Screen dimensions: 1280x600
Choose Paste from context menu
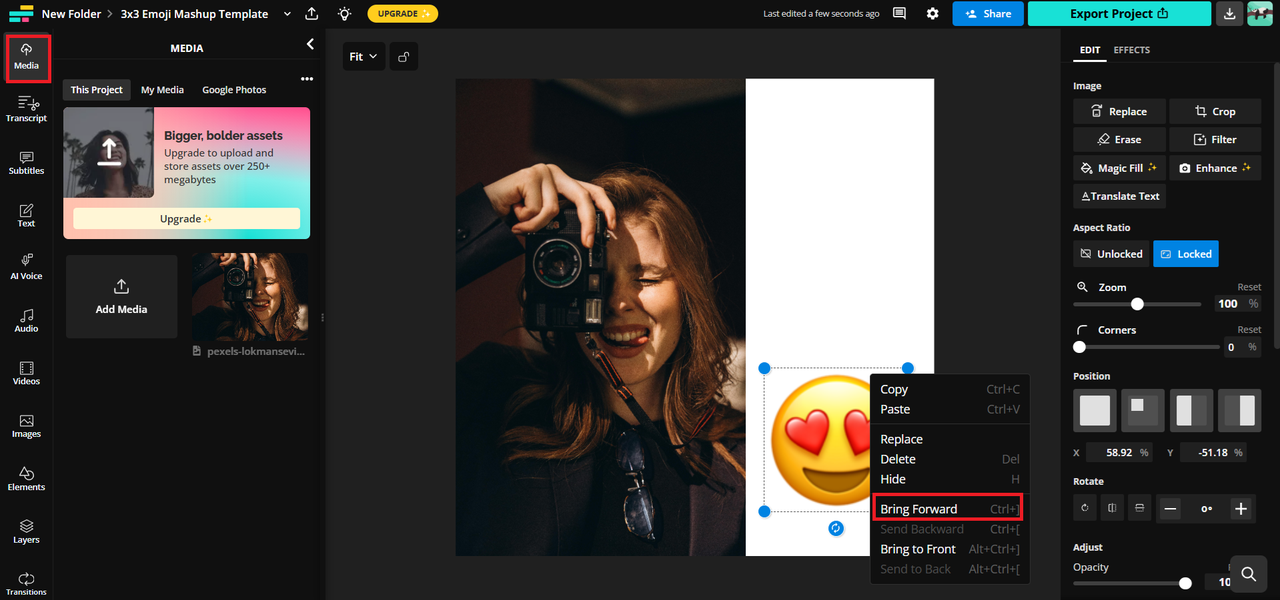coord(950,409)
